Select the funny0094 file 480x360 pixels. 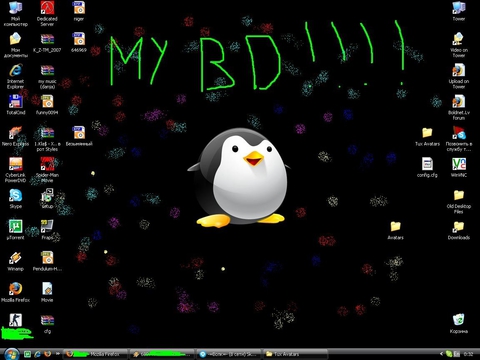[47, 105]
